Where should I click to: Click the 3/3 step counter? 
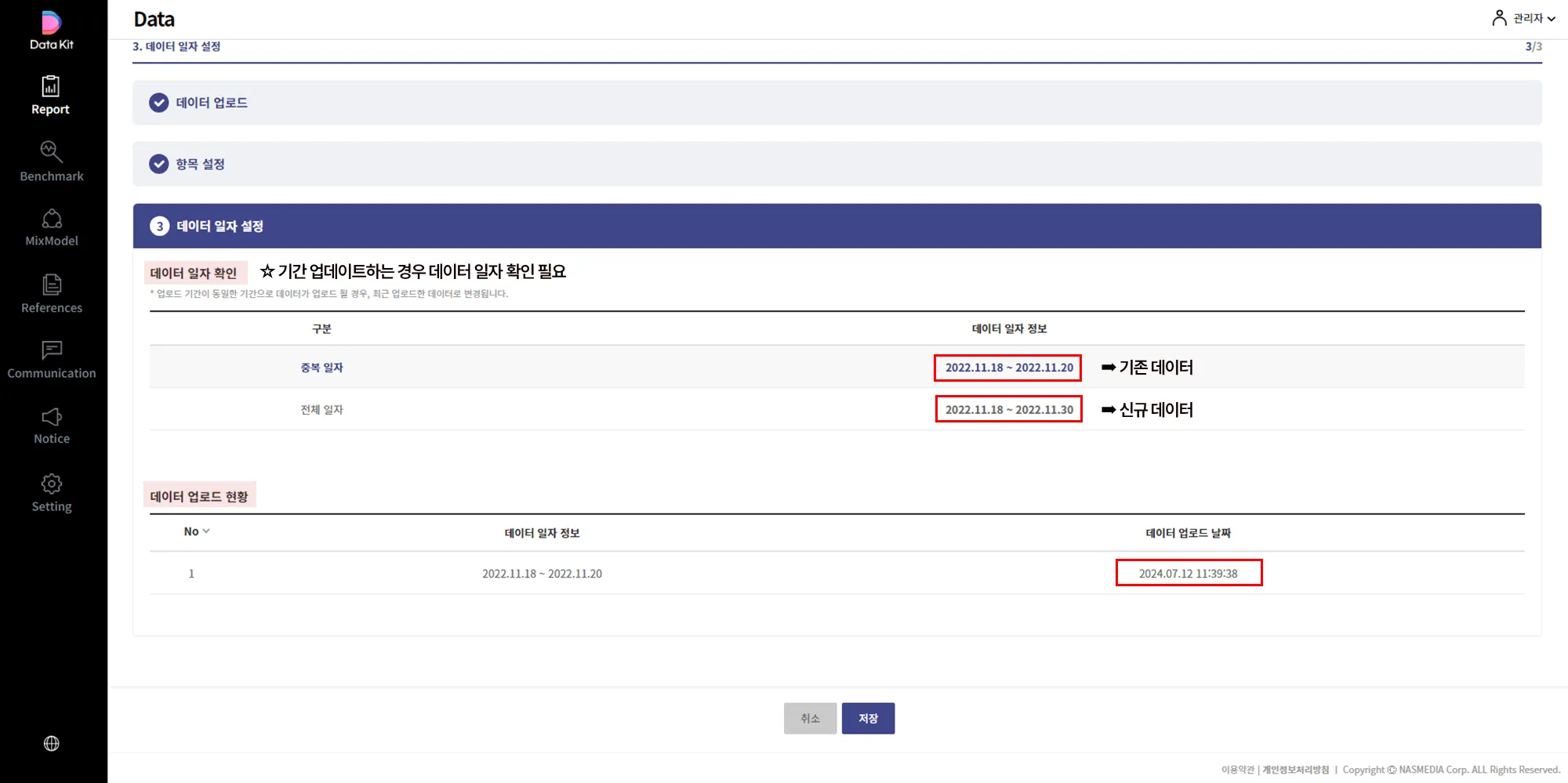(x=1534, y=46)
